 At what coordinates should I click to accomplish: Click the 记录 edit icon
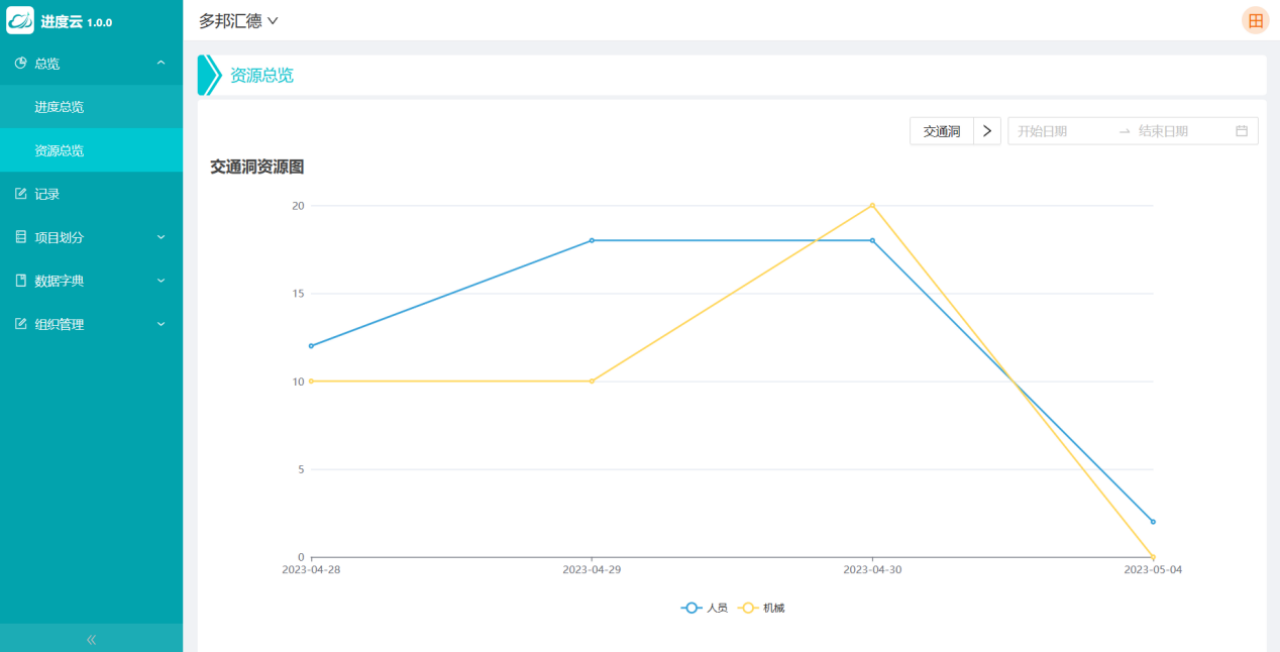pyautogui.click(x=21, y=194)
